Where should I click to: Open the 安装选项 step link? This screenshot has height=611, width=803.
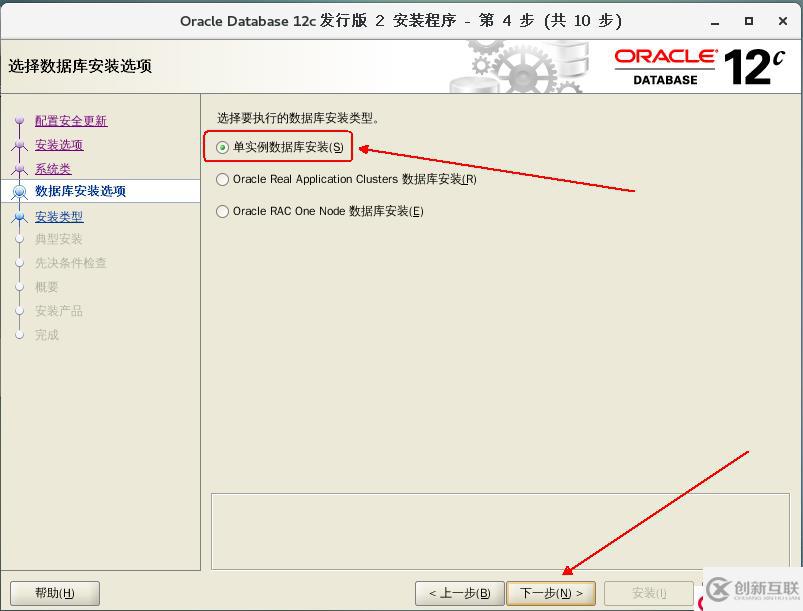tap(59, 145)
